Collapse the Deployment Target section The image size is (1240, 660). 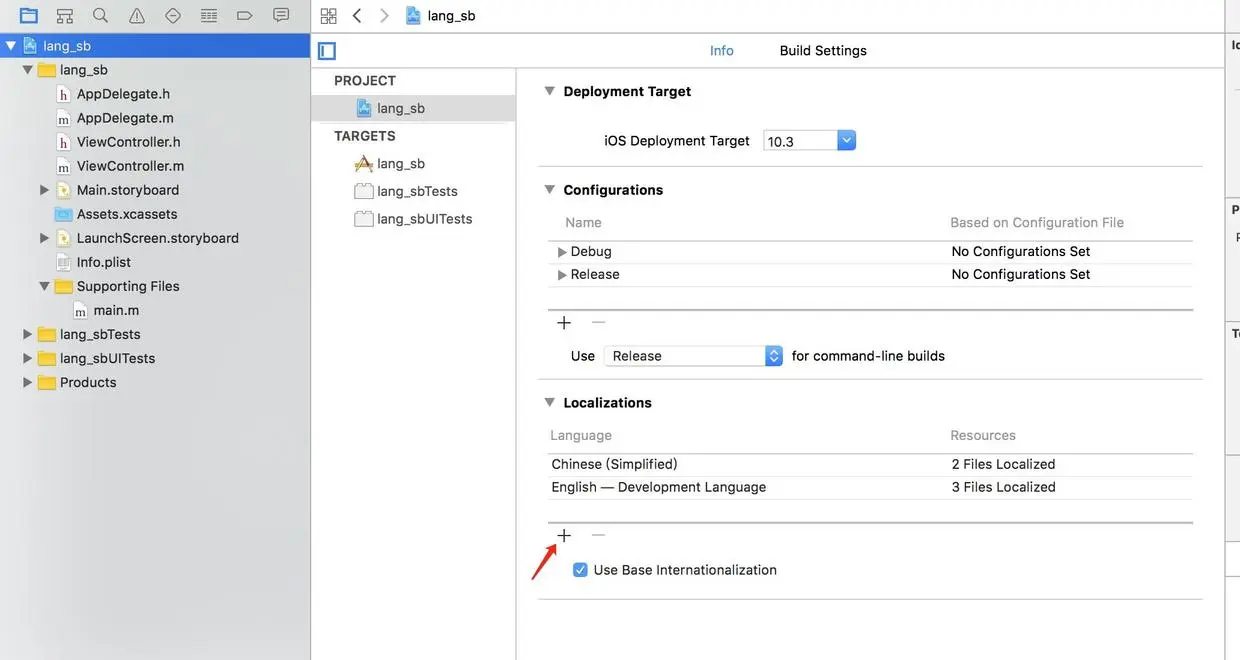coord(549,90)
